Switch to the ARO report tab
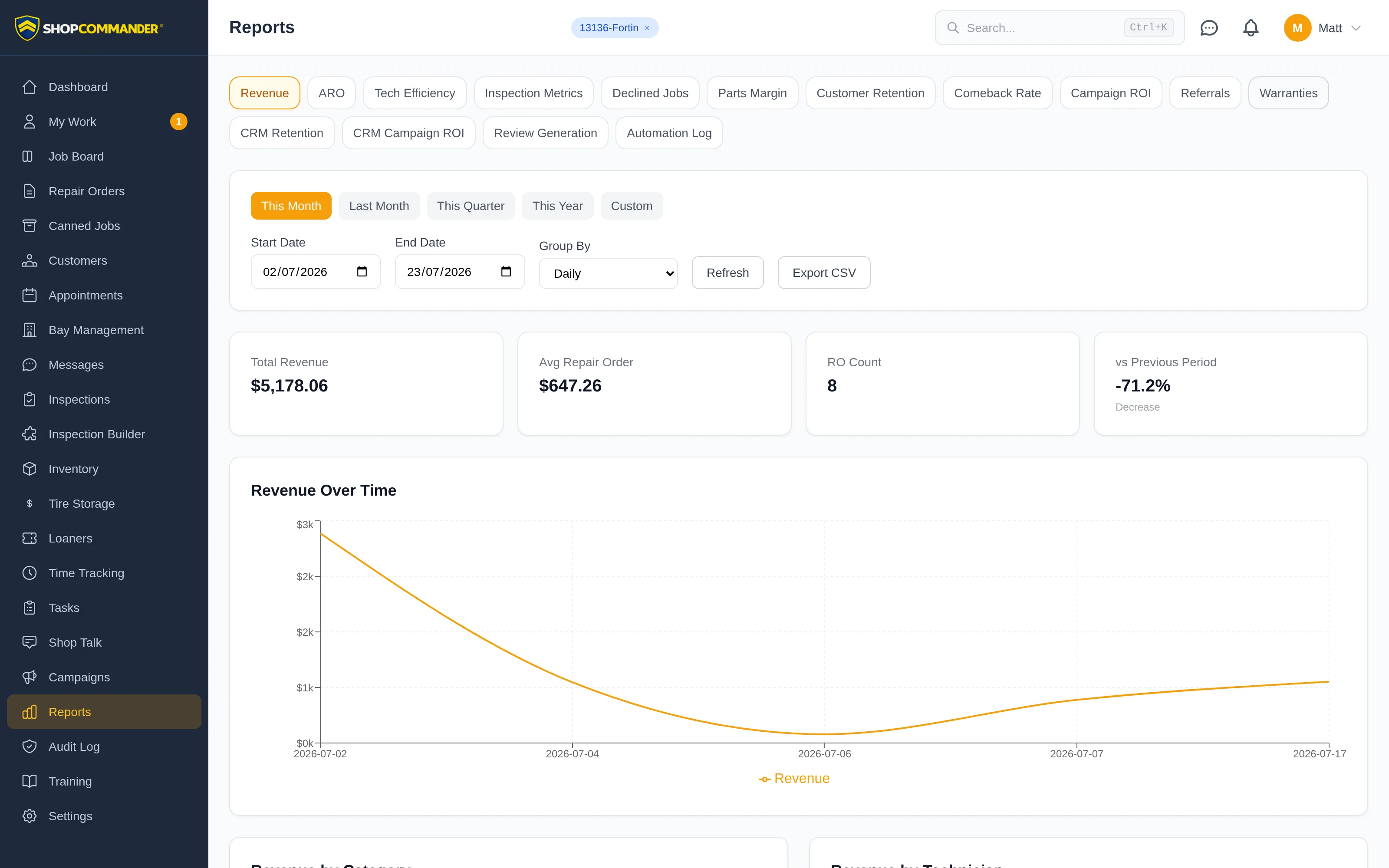 click(x=332, y=93)
